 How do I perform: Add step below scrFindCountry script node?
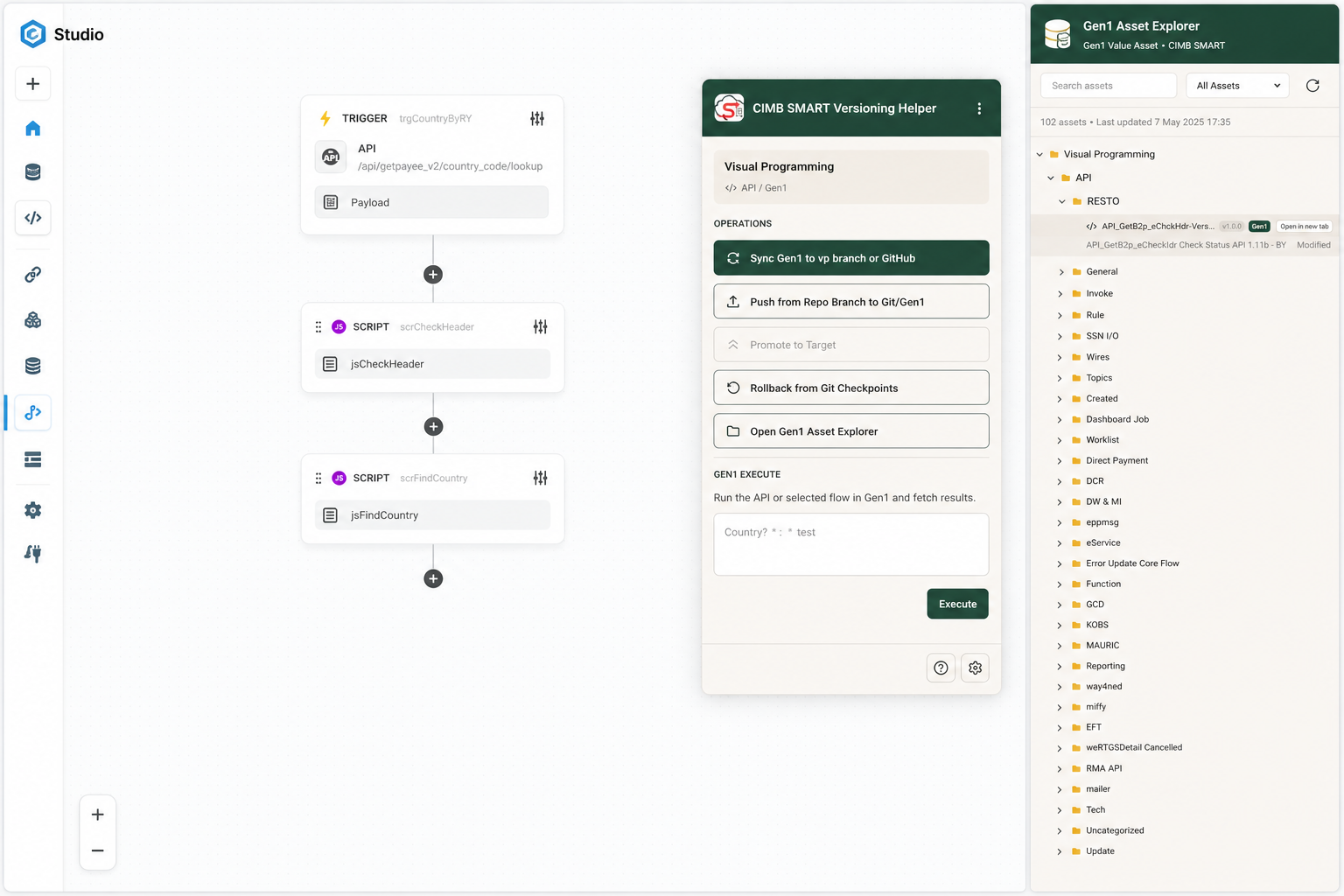click(433, 578)
